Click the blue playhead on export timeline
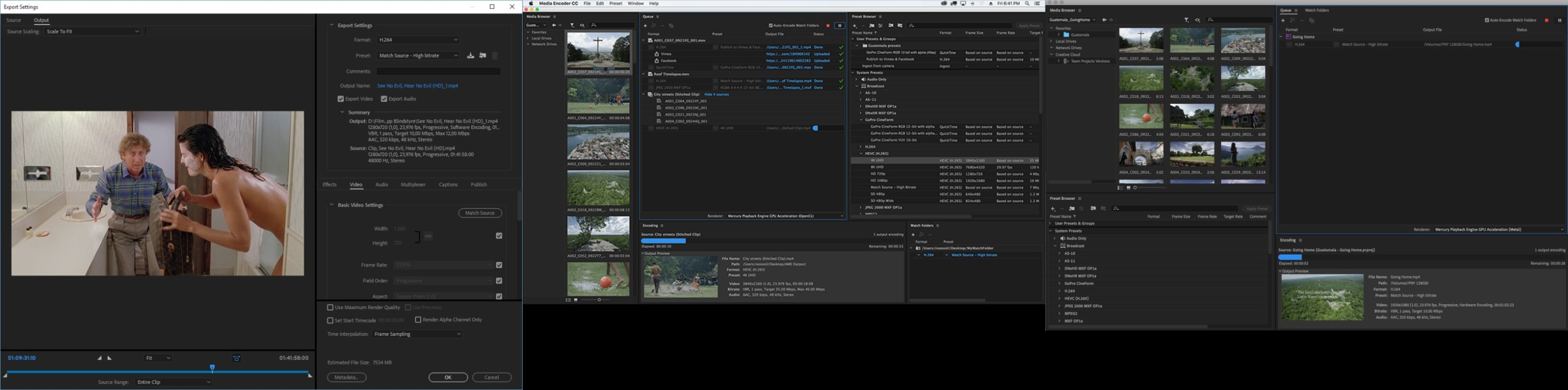Screen dimensions: 1568x390 point(212,368)
